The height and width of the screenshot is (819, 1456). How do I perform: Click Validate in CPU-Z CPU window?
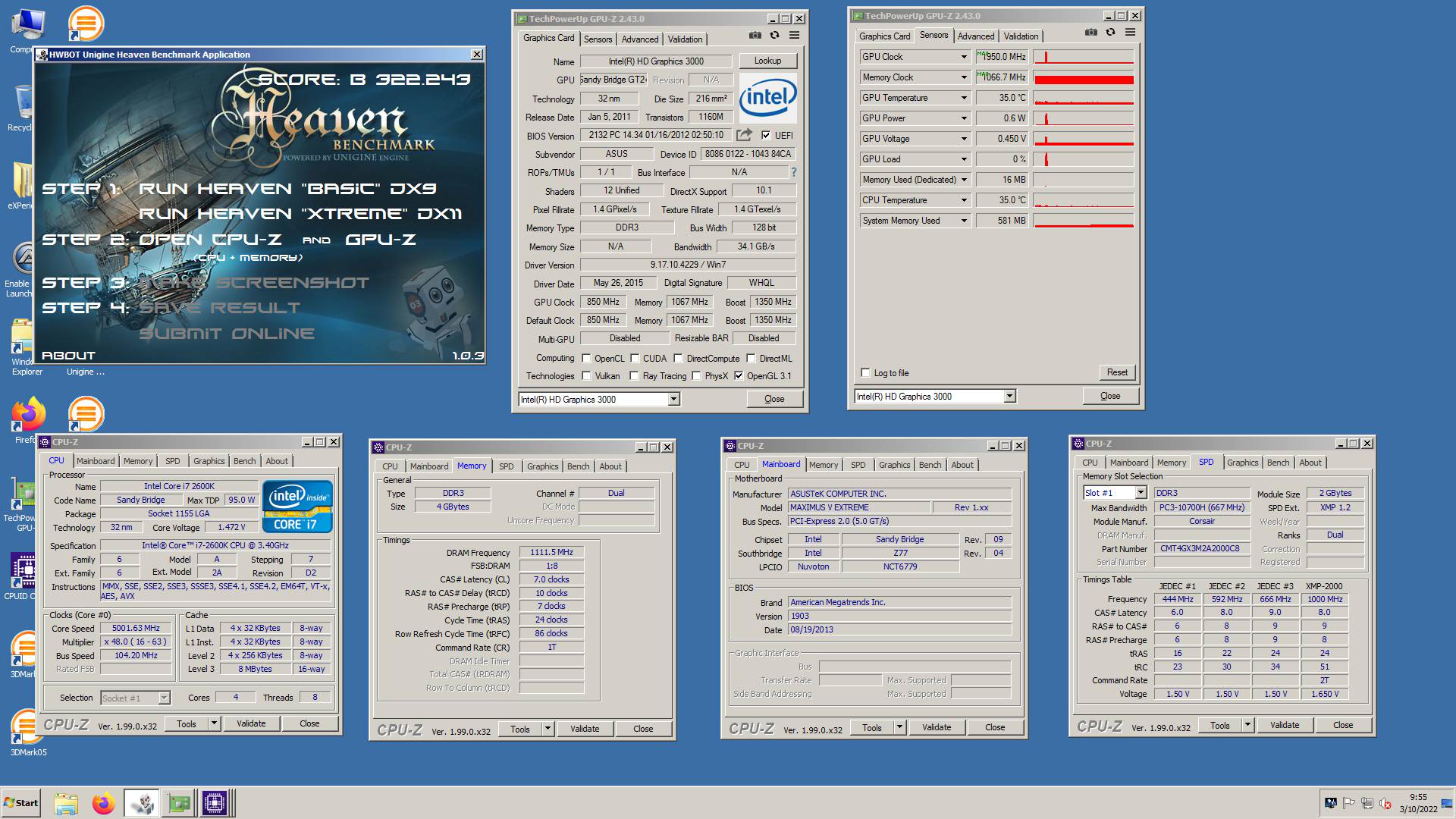click(x=251, y=723)
